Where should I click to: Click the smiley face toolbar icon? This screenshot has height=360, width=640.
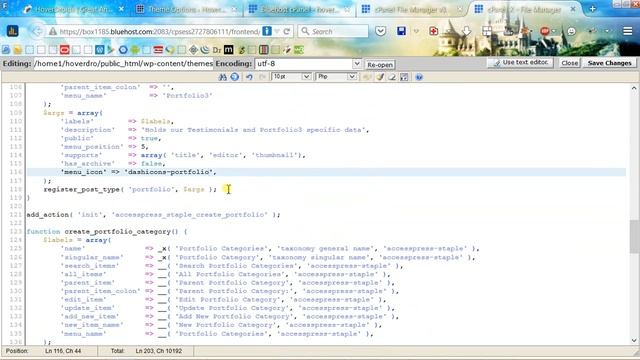click(571, 31)
